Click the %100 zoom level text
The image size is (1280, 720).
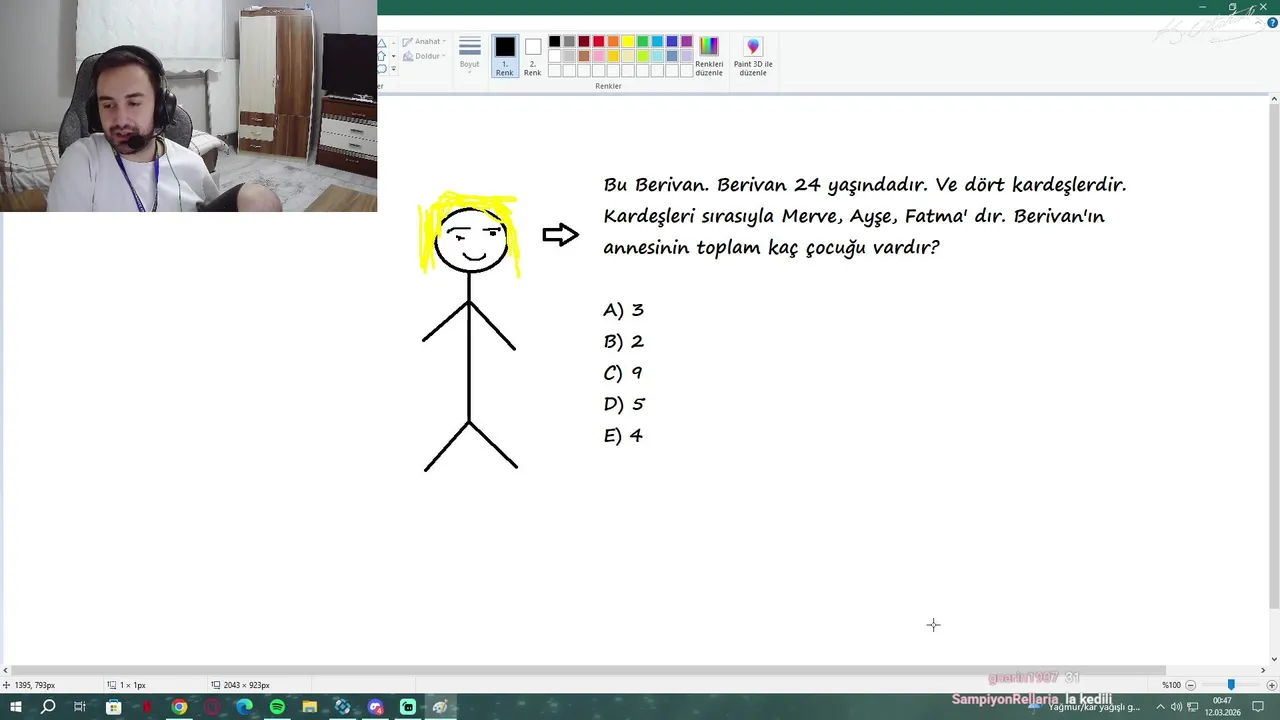pos(1171,685)
